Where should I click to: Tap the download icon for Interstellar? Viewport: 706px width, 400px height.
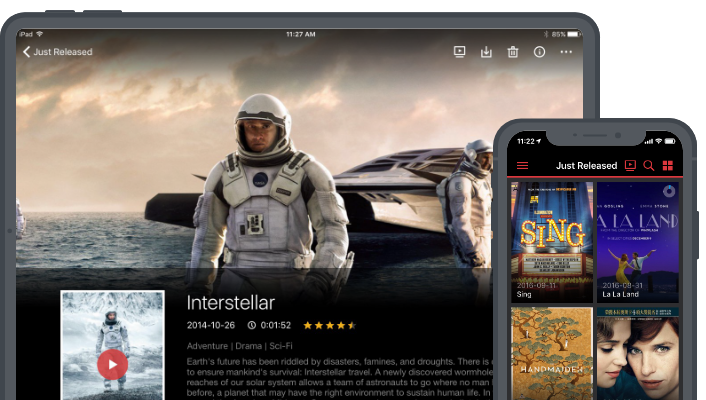486,52
